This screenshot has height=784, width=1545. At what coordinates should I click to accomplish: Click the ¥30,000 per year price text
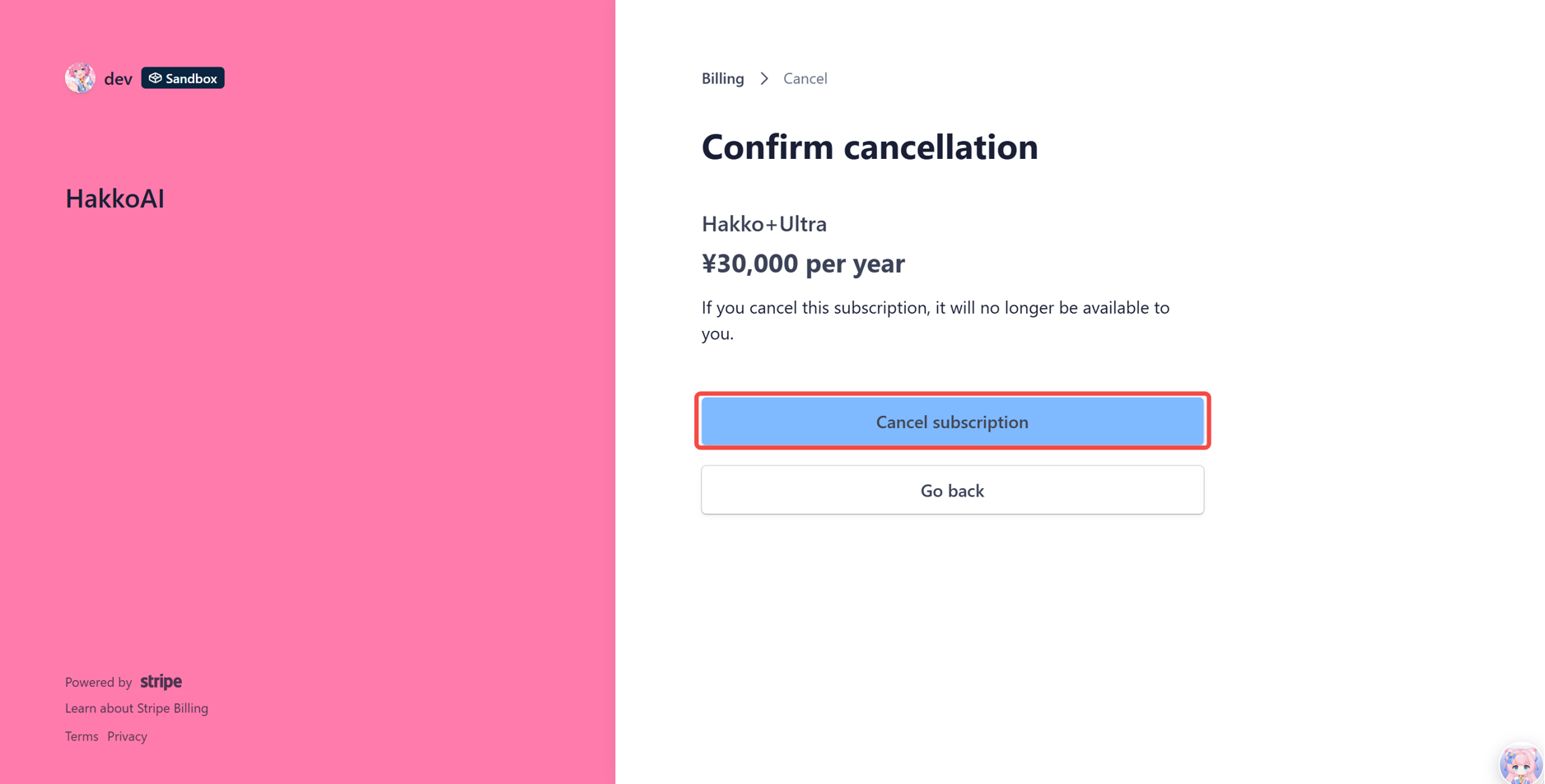[803, 263]
